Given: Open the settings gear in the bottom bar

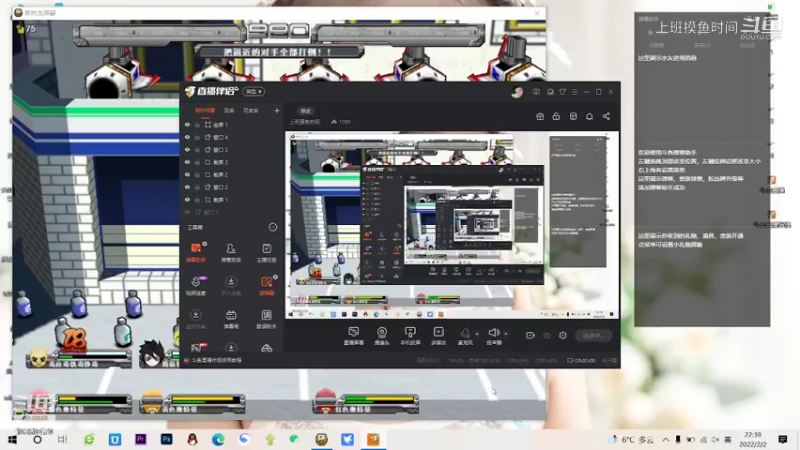Looking at the screenshot, I should tap(563, 335).
